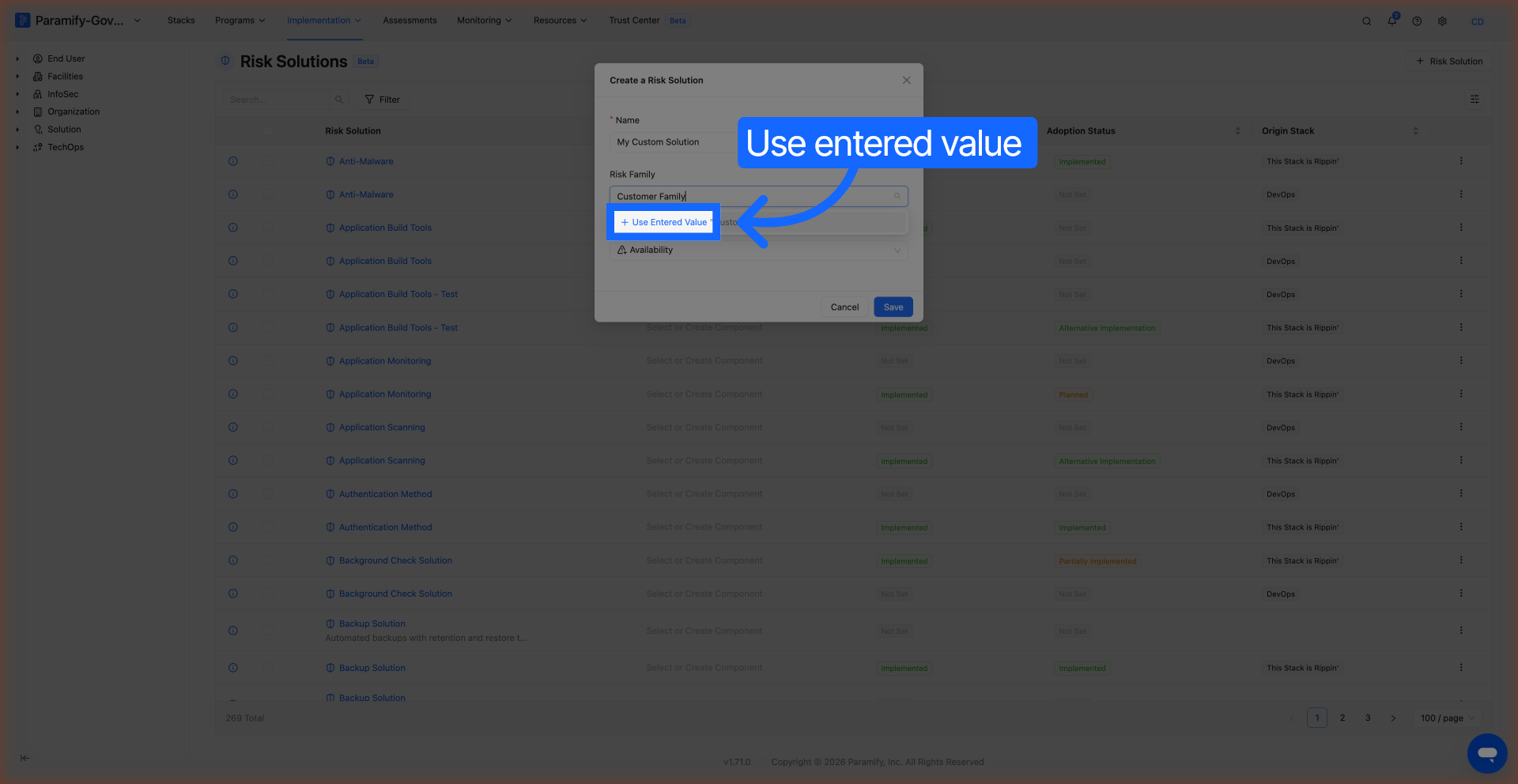Open the CD user avatar
Viewport: 1518px width, 784px height.
1477,21
